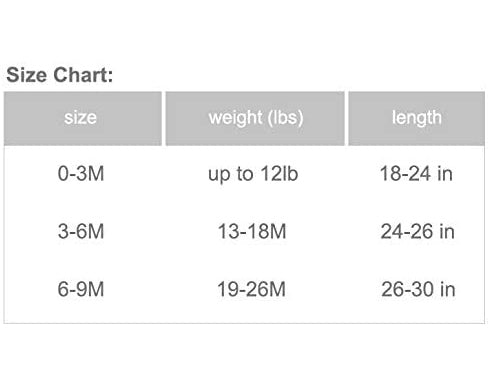Click the 13-18M weight cell

pyautogui.click(x=252, y=231)
